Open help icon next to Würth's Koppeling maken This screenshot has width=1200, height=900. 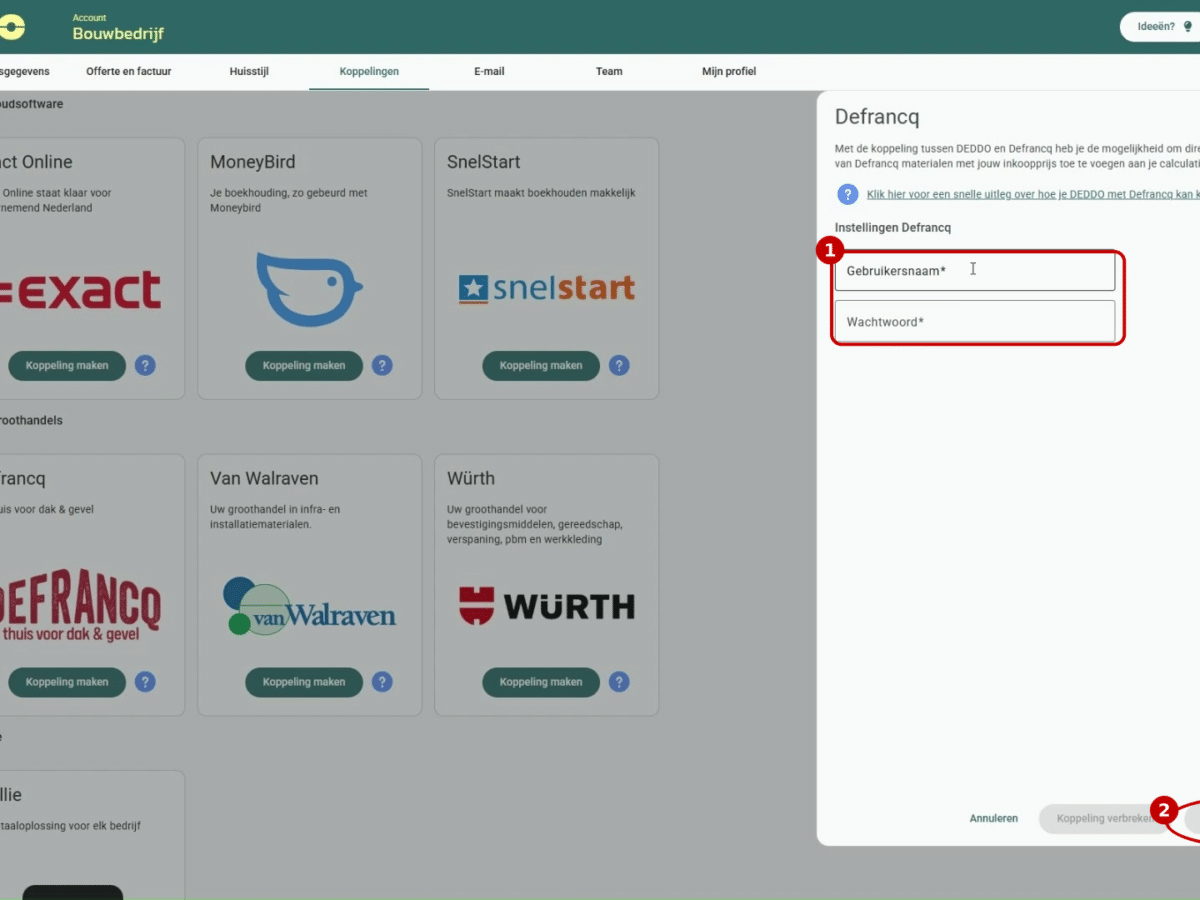point(619,682)
